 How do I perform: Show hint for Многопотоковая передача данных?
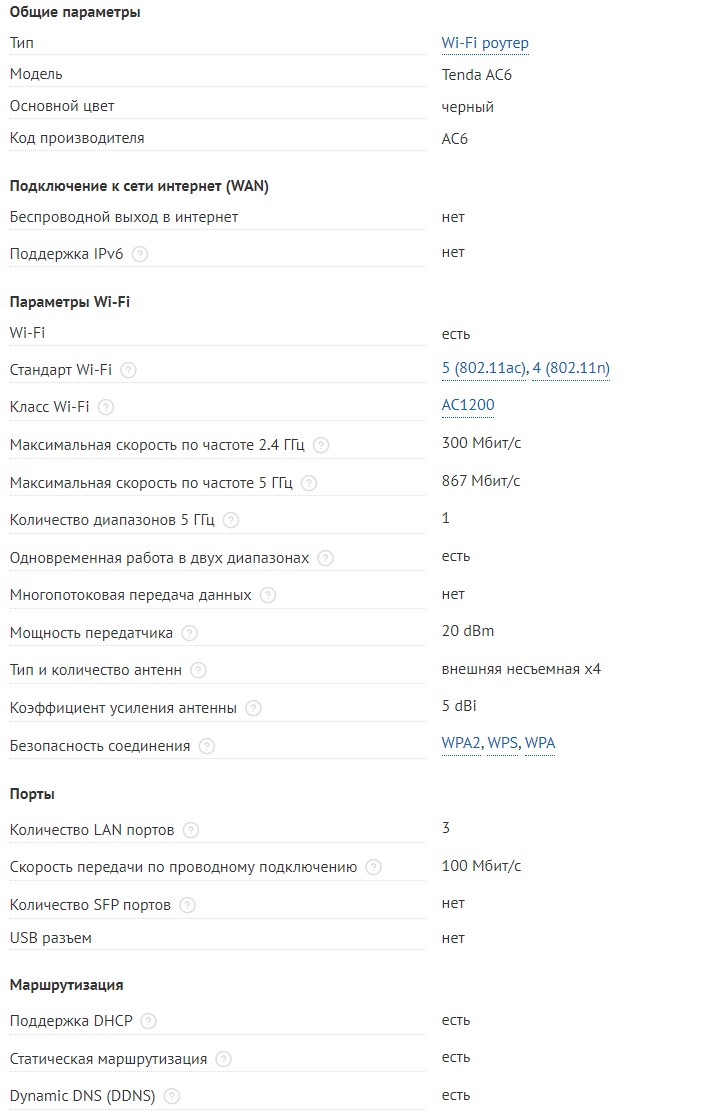click(268, 596)
